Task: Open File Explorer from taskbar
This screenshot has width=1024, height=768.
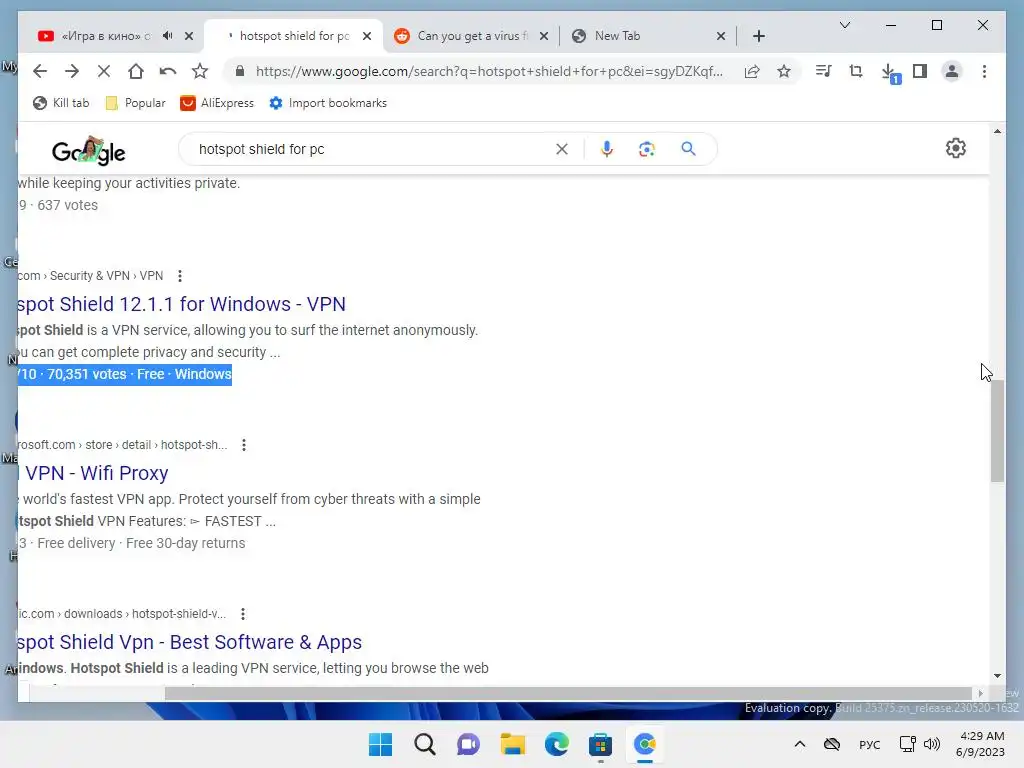Action: pos(513,744)
